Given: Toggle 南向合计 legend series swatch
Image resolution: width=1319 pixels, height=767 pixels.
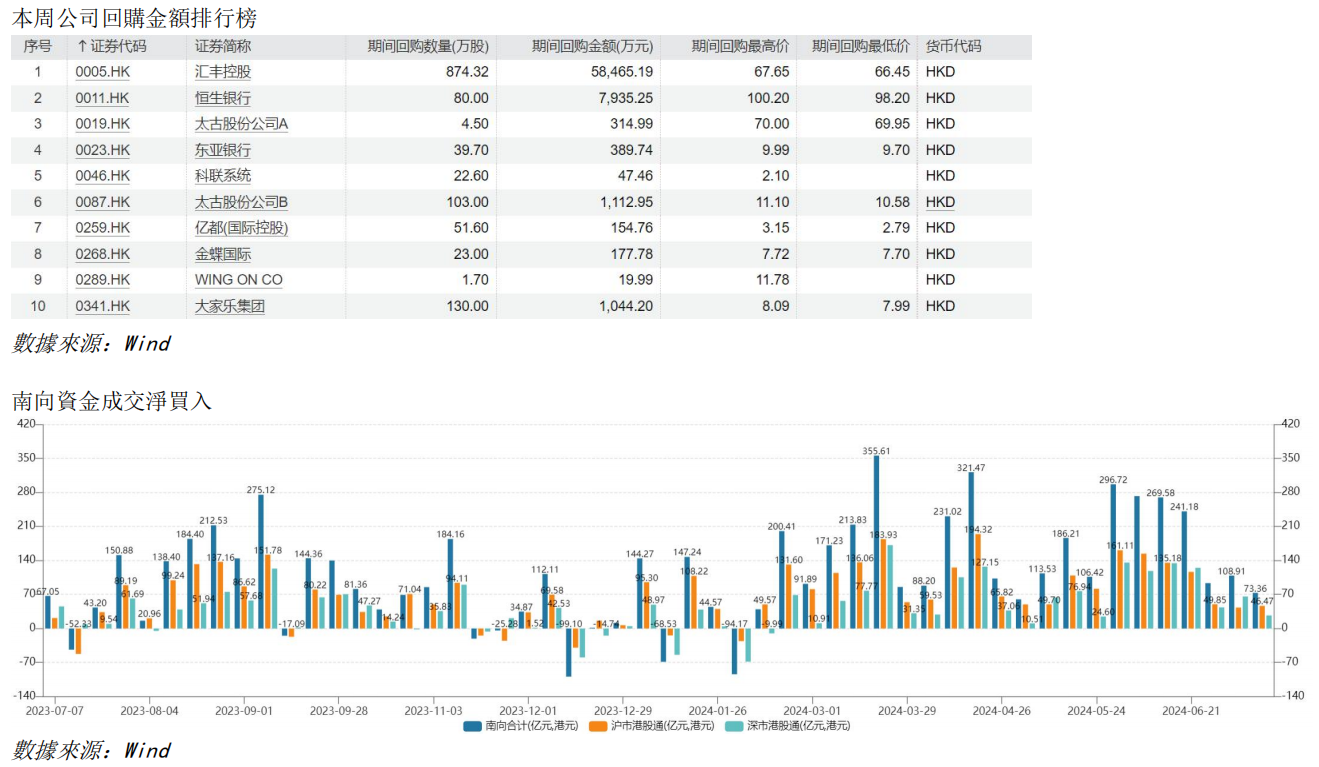Looking at the screenshot, I should (x=472, y=725).
